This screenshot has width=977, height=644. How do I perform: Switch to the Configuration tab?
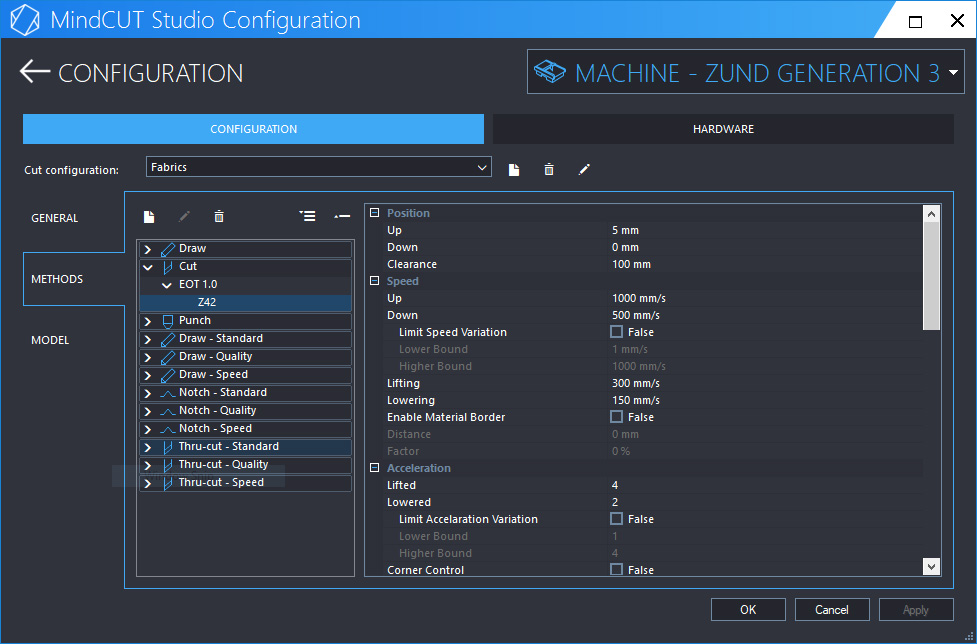254,129
